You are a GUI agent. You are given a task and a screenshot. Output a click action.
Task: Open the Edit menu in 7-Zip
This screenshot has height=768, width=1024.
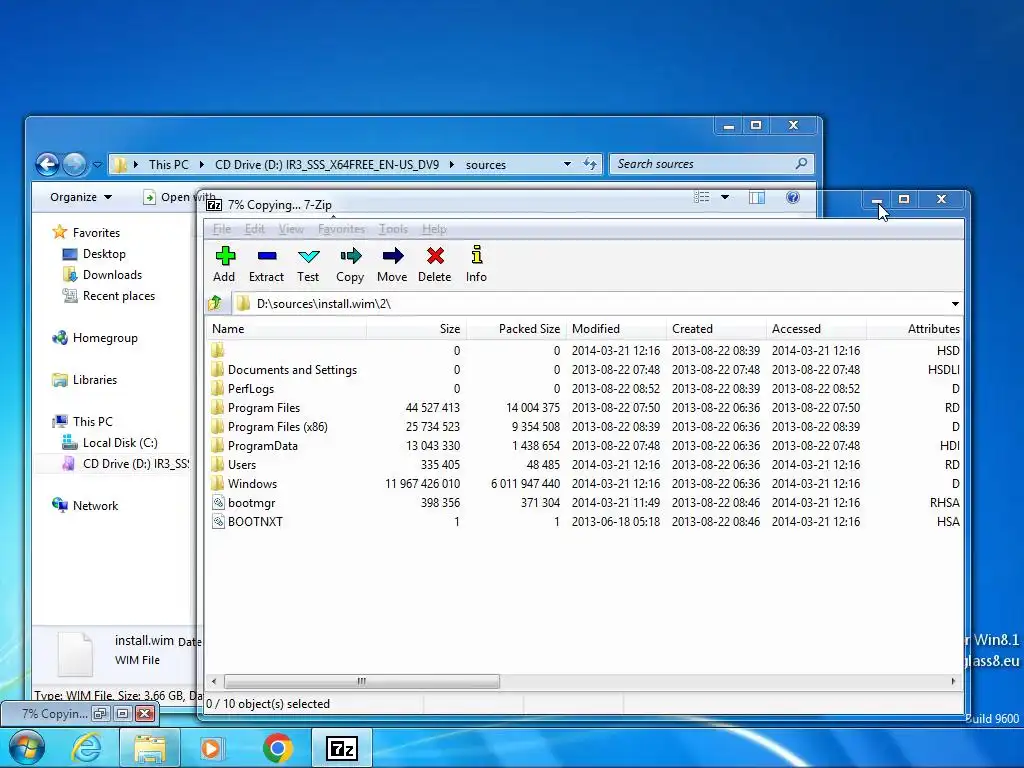coord(254,229)
